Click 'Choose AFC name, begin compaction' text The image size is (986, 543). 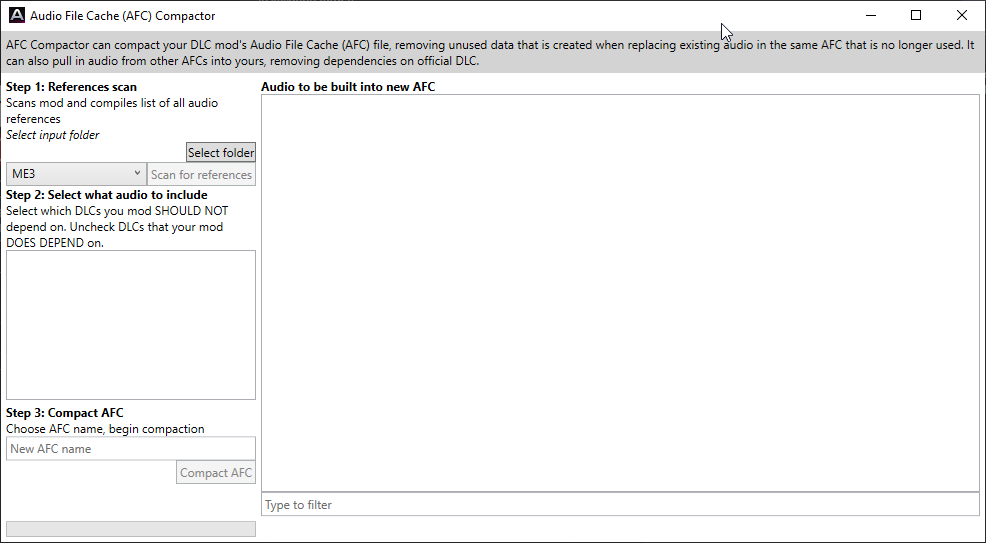coord(105,429)
